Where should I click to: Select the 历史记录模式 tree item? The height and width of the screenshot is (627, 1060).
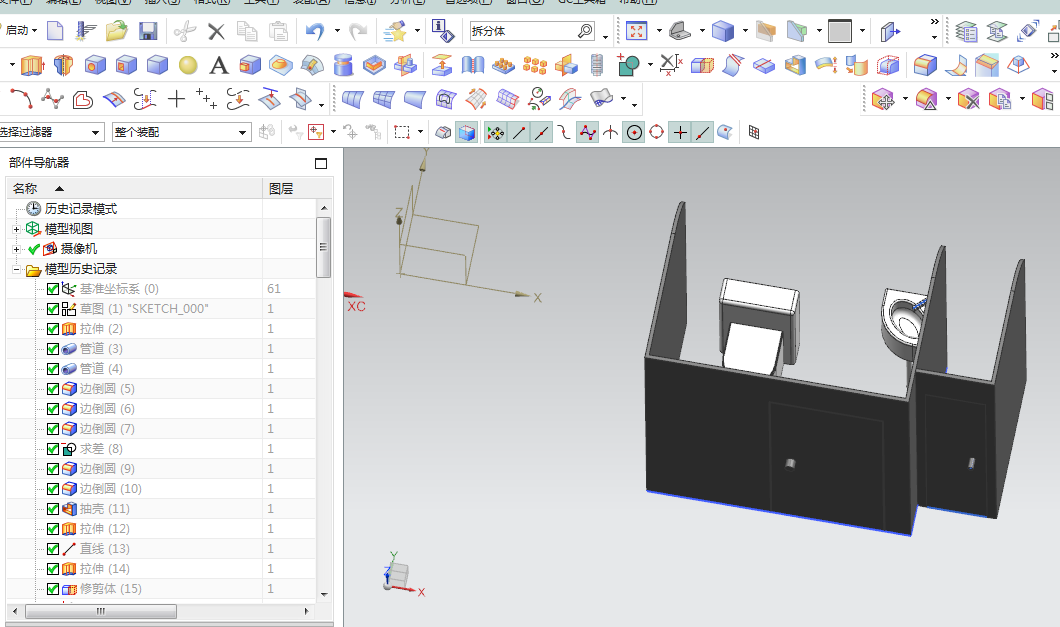(80, 209)
